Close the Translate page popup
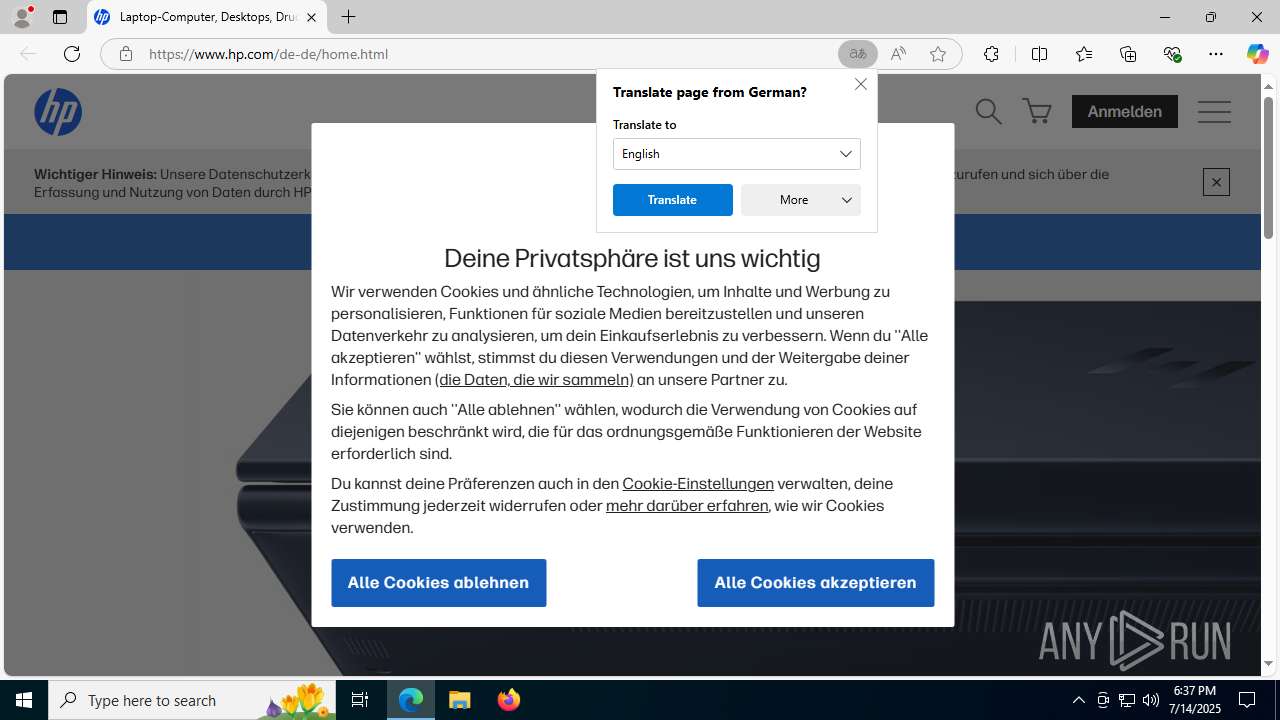 click(x=860, y=84)
